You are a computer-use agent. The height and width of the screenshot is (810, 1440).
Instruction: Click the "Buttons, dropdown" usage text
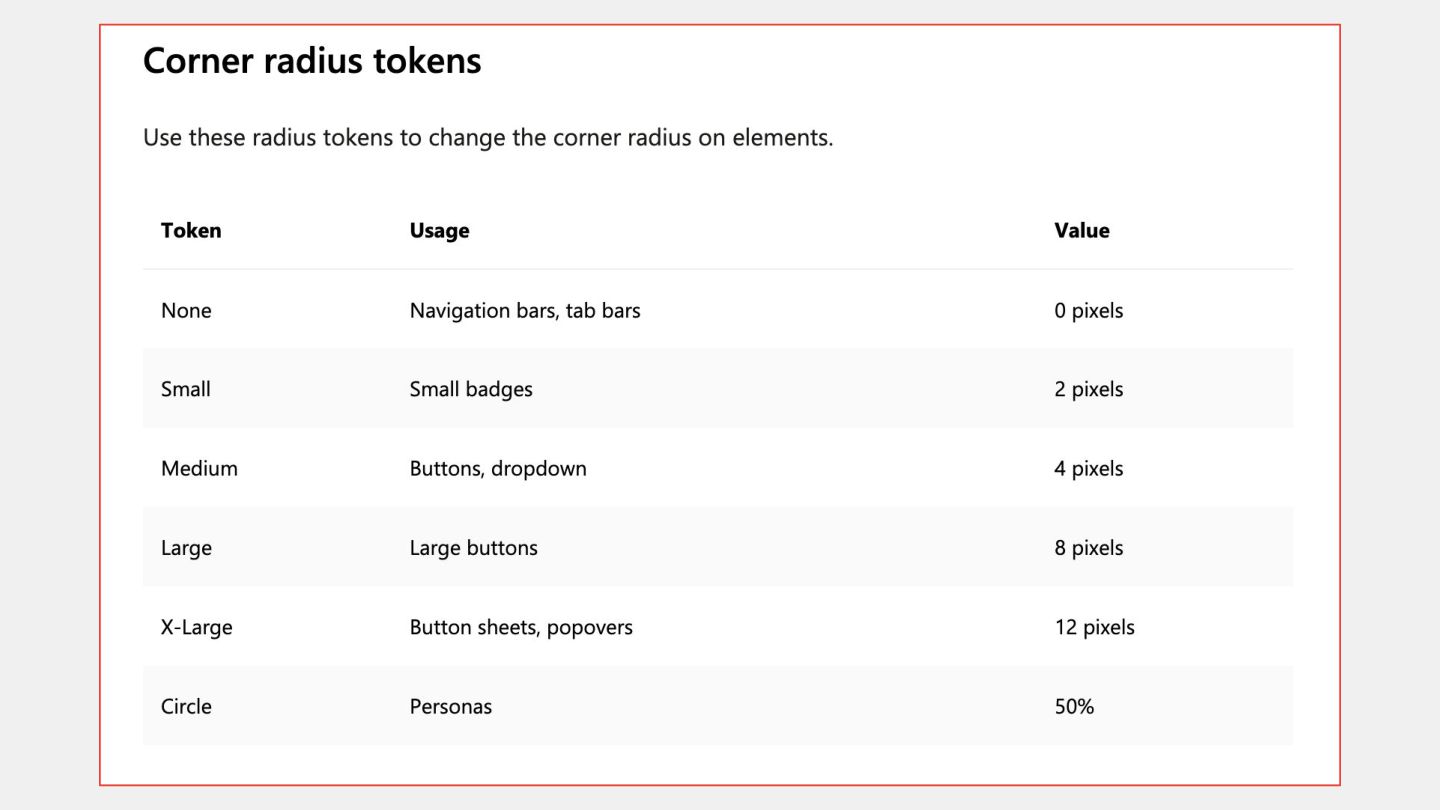[498, 468]
